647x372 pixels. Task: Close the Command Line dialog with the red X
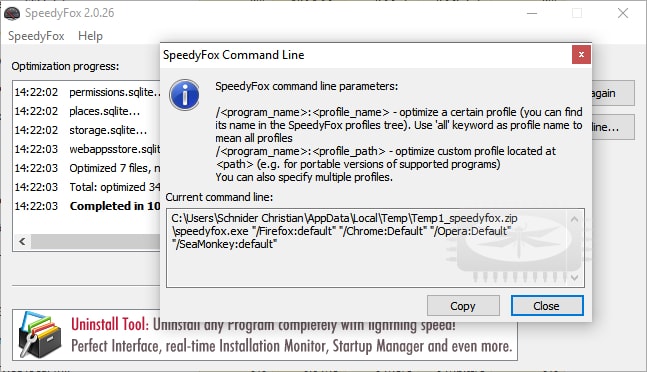pyautogui.click(x=581, y=54)
